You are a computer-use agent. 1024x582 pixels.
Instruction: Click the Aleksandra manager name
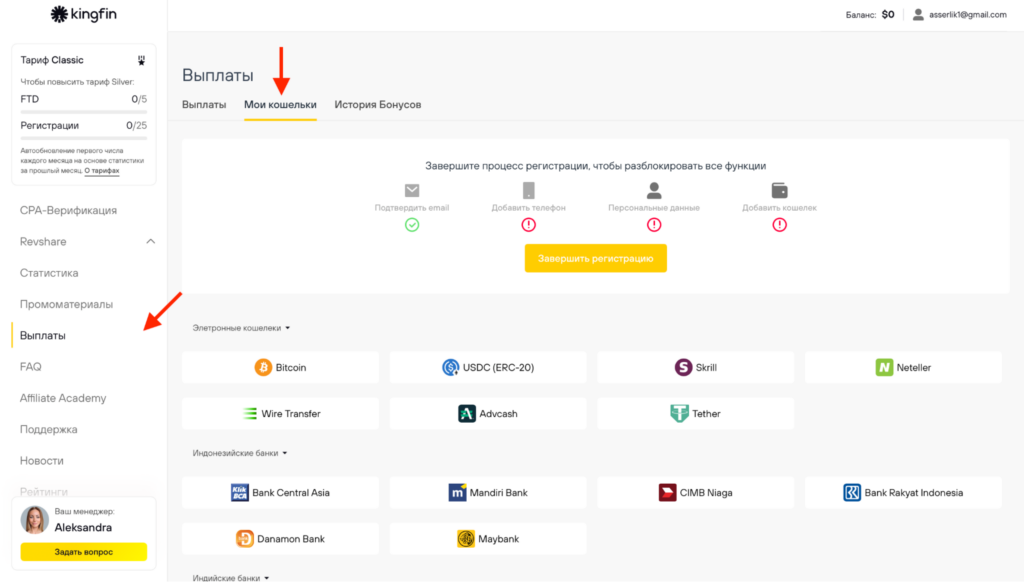pyautogui.click(x=83, y=527)
